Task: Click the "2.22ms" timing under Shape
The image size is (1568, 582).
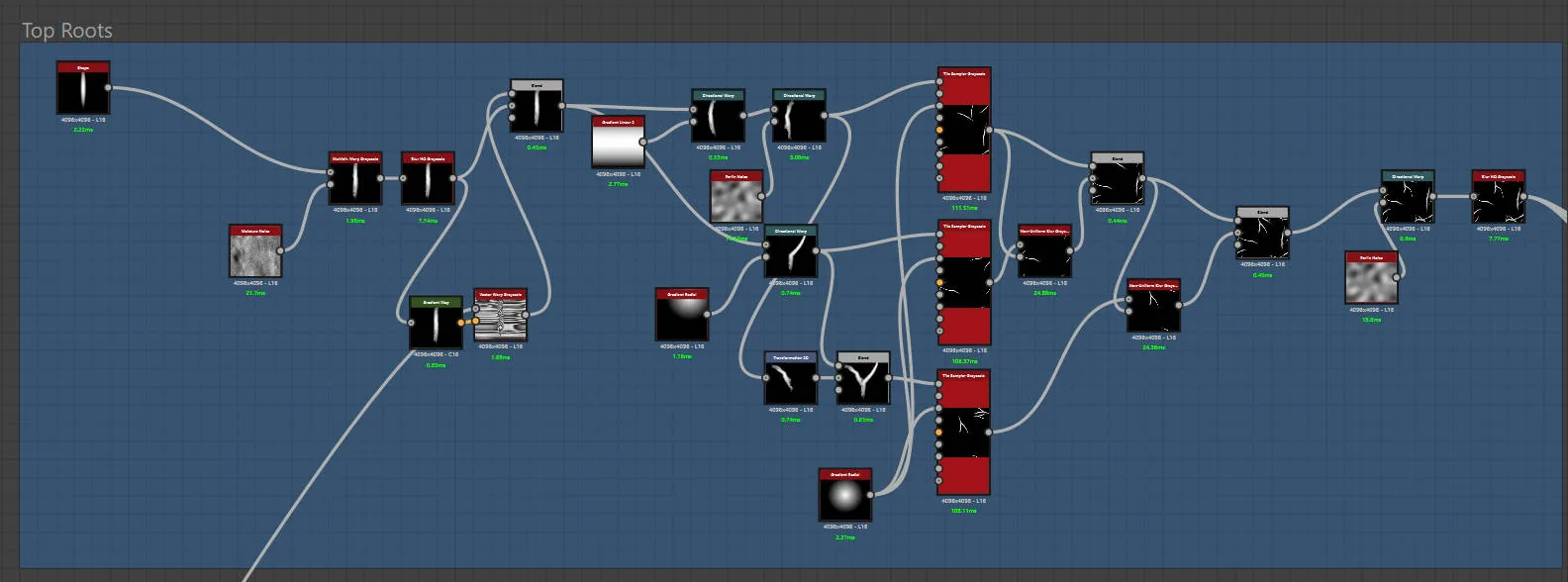Action: [x=83, y=130]
